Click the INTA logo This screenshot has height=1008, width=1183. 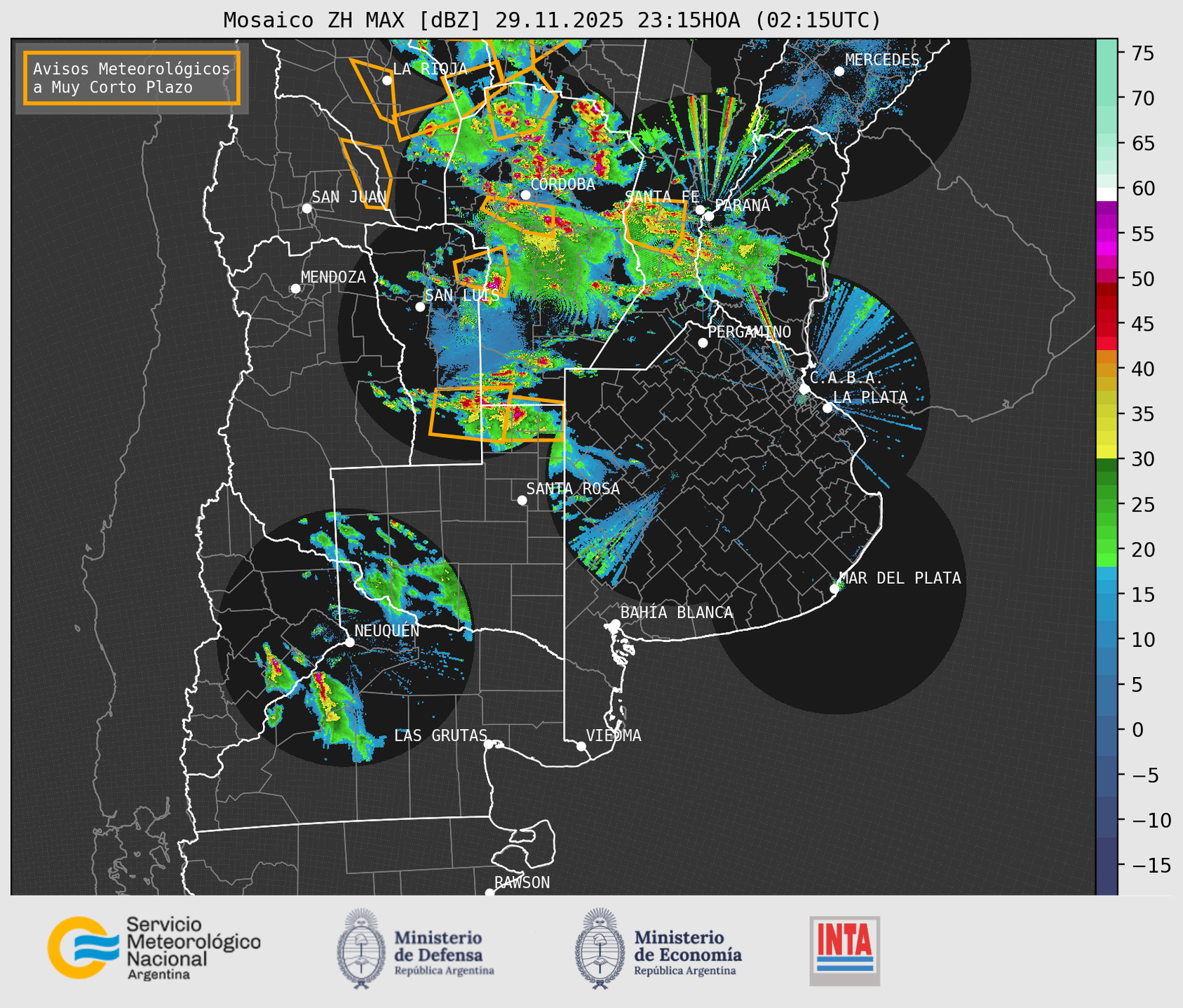(x=845, y=951)
